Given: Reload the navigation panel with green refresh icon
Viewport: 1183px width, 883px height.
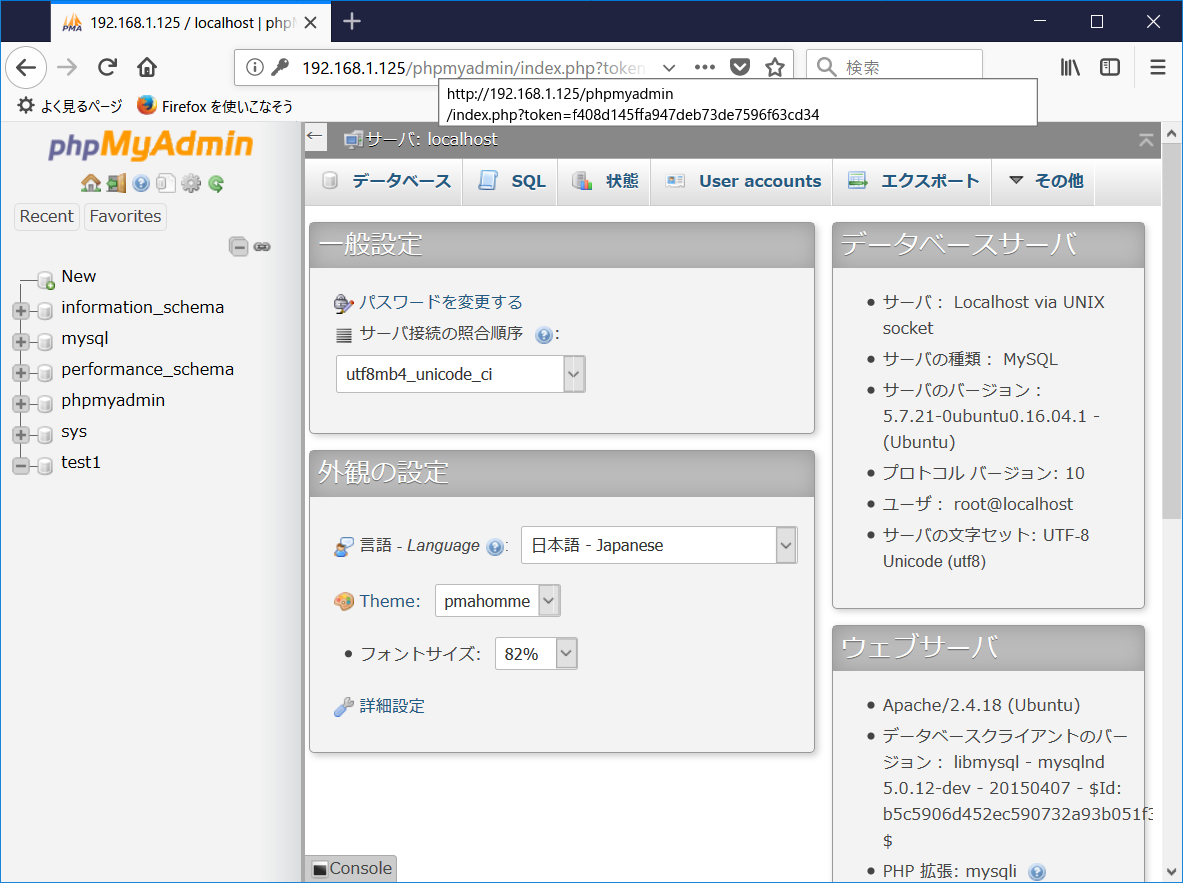Looking at the screenshot, I should click(216, 183).
